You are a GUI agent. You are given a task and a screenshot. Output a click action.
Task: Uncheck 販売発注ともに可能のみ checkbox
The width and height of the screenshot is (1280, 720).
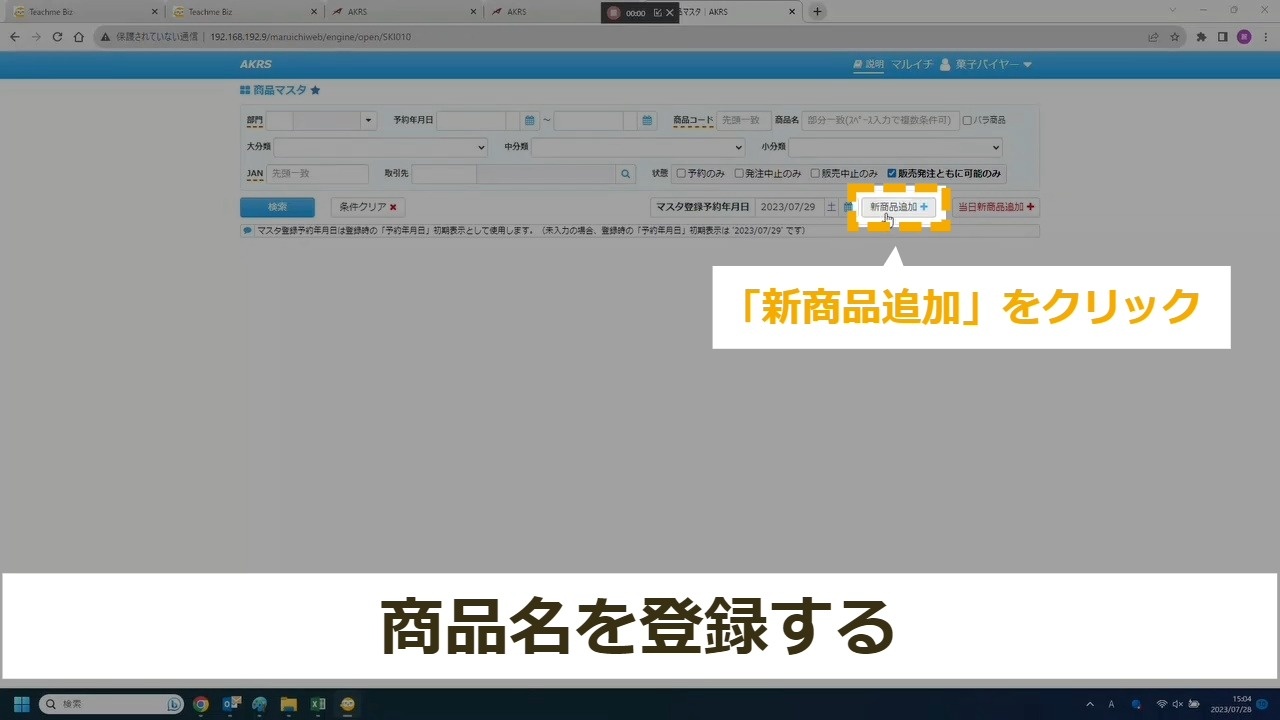(x=892, y=173)
